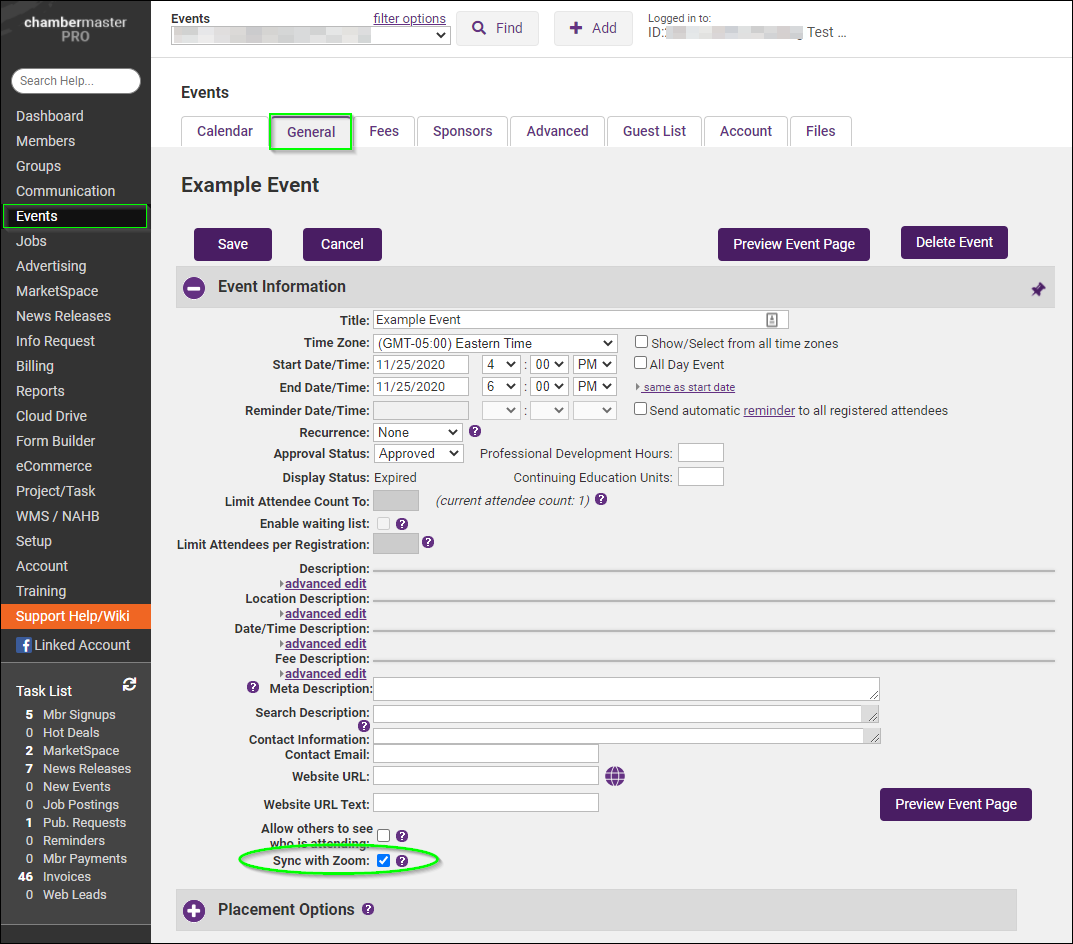
Task: Click the help icon next to Recurrence
Action: (x=475, y=432)
